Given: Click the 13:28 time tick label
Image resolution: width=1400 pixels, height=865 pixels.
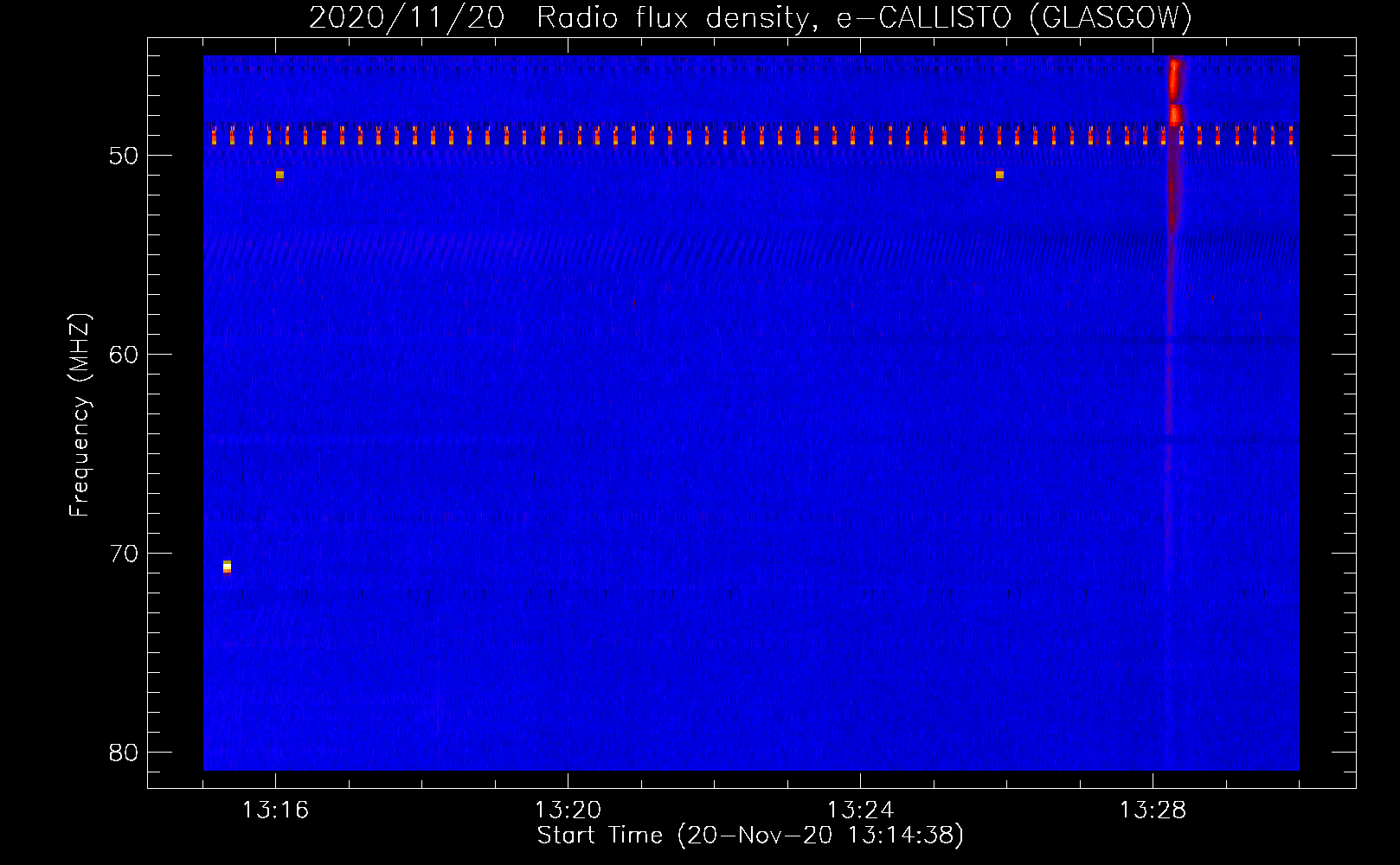Looking at the screenshot, I should pyautogui.click(x=1153, y=810).
